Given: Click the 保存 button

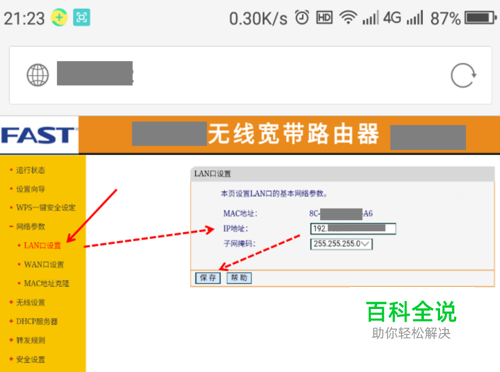Looking at the screenshot, I should (x=208, y=278).
